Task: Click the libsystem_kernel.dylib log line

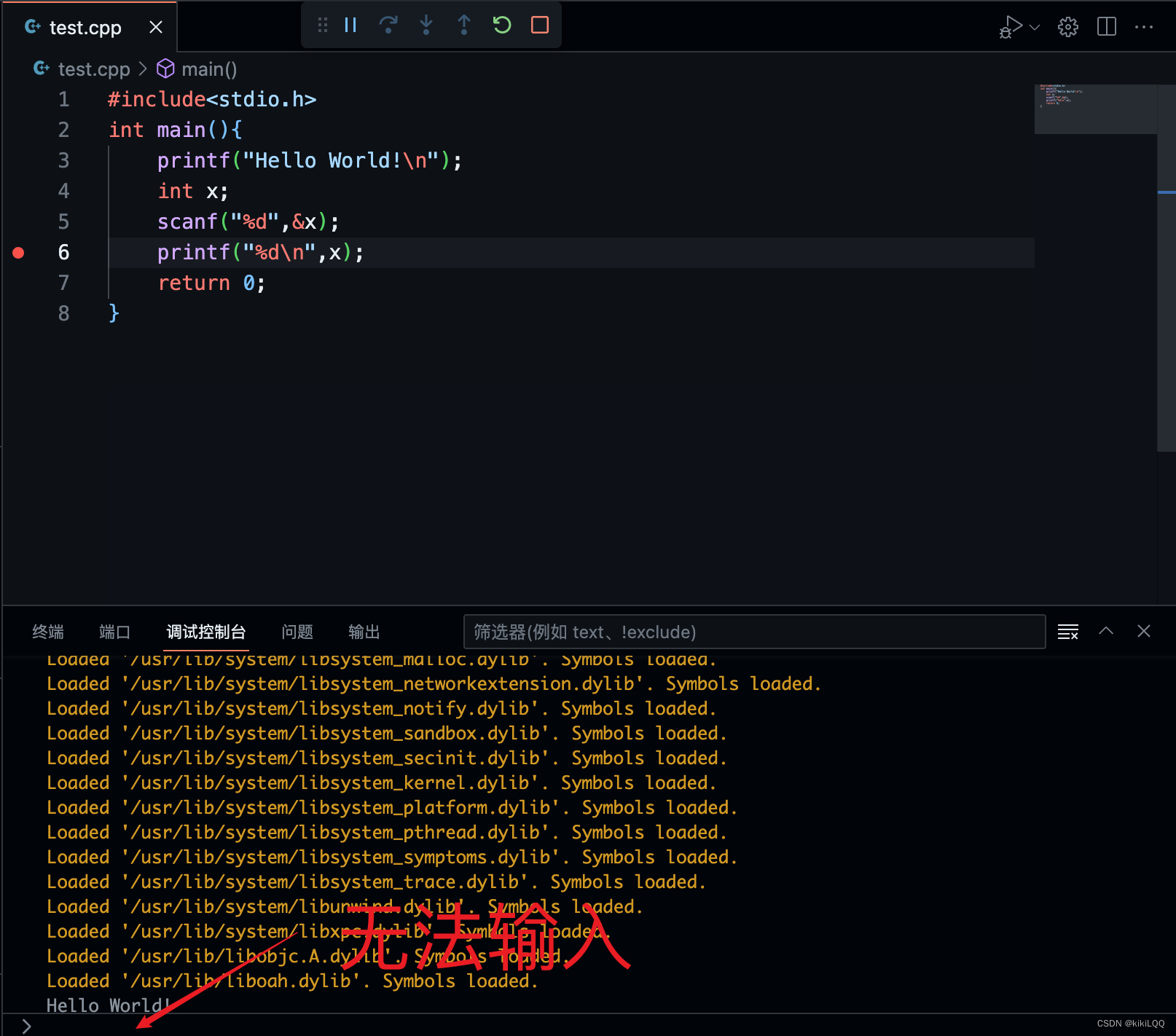Action: click(382, 783)
